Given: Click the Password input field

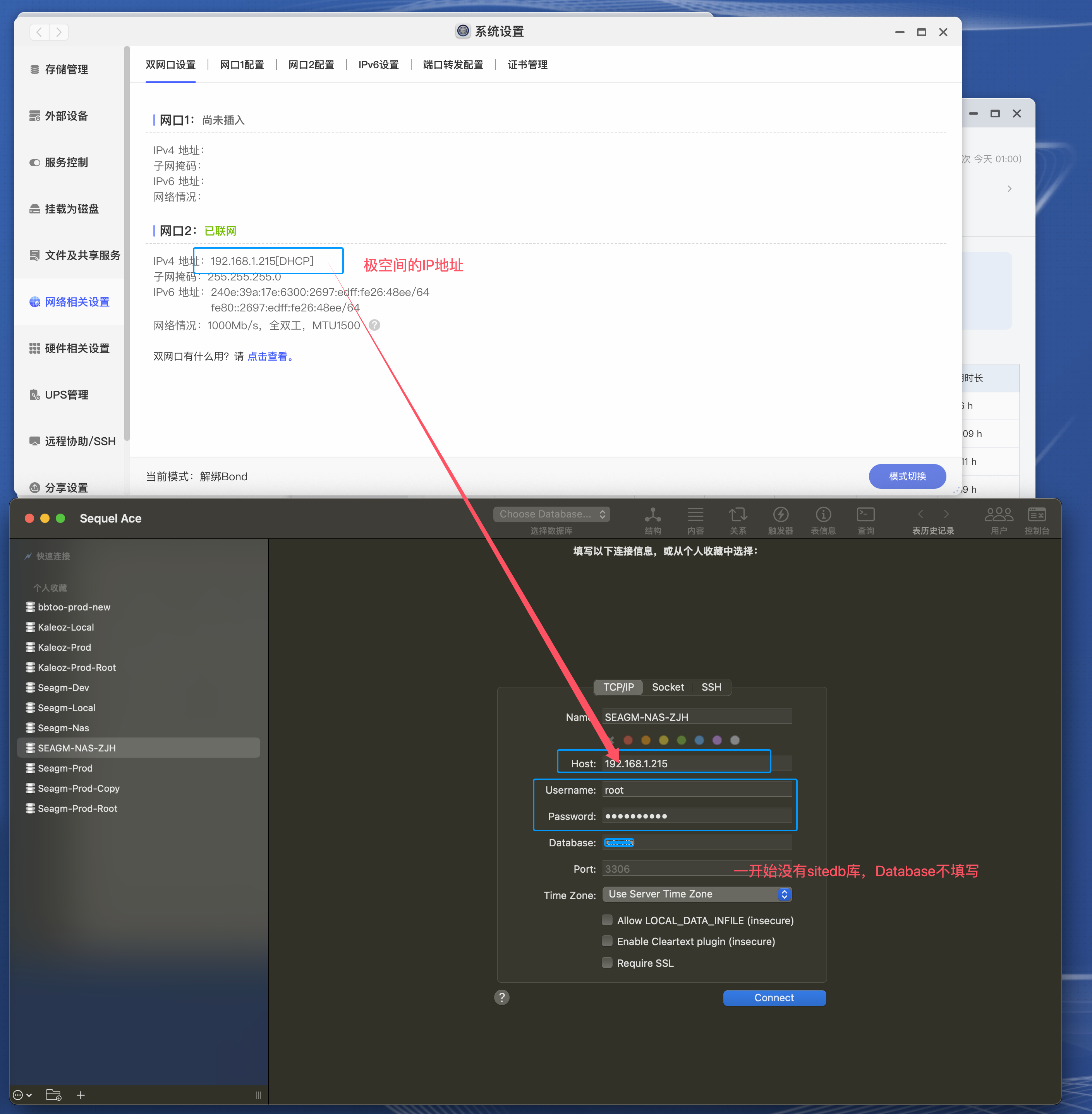Looking at the screenshot, I should (x=697, y=816).
